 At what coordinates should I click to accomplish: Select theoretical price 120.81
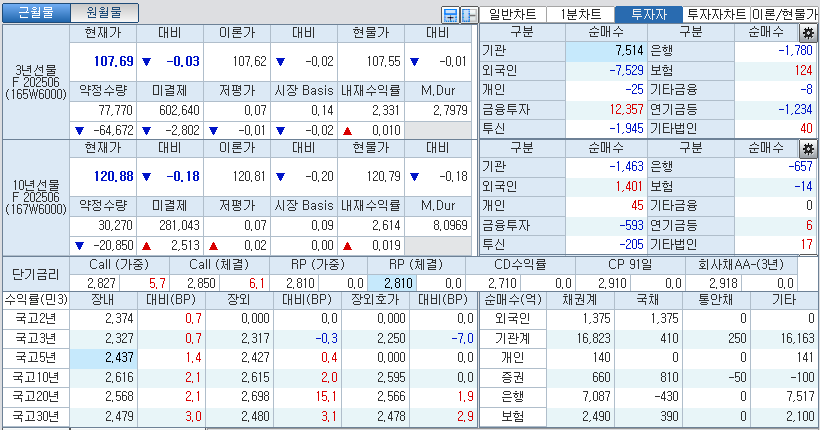[249, 176]
